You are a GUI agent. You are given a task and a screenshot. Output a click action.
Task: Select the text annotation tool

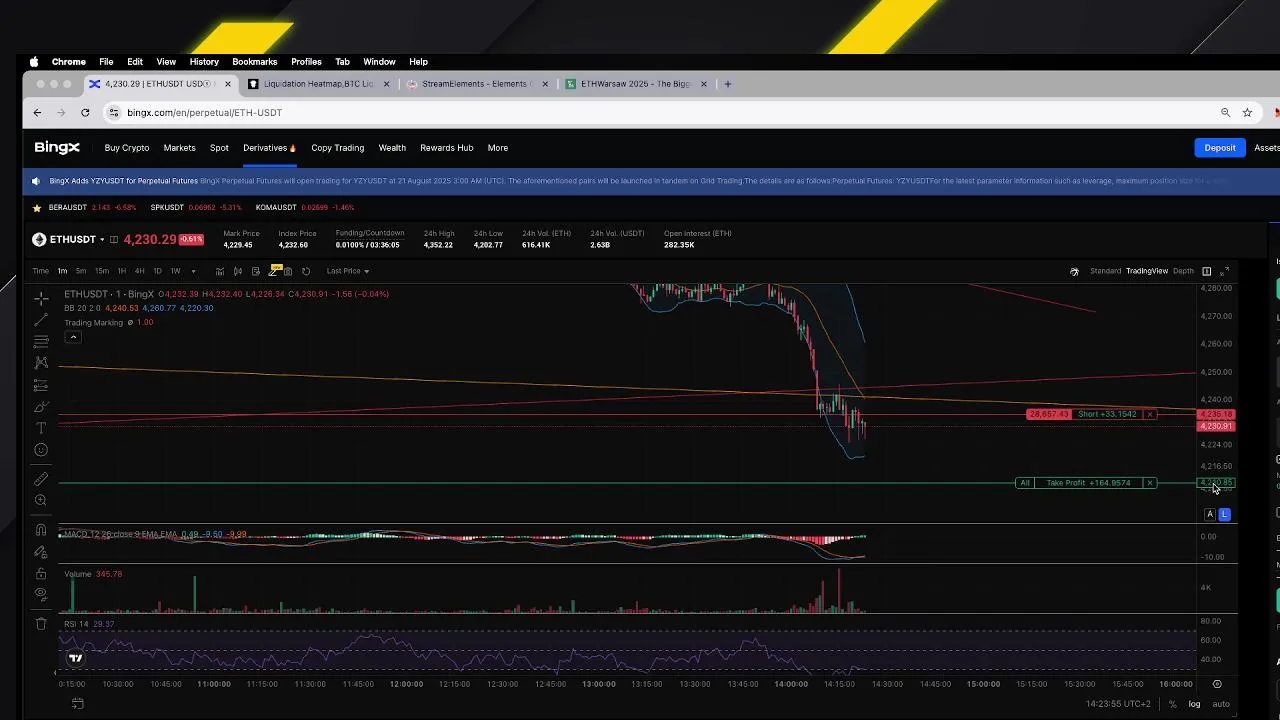click(41, 428)
